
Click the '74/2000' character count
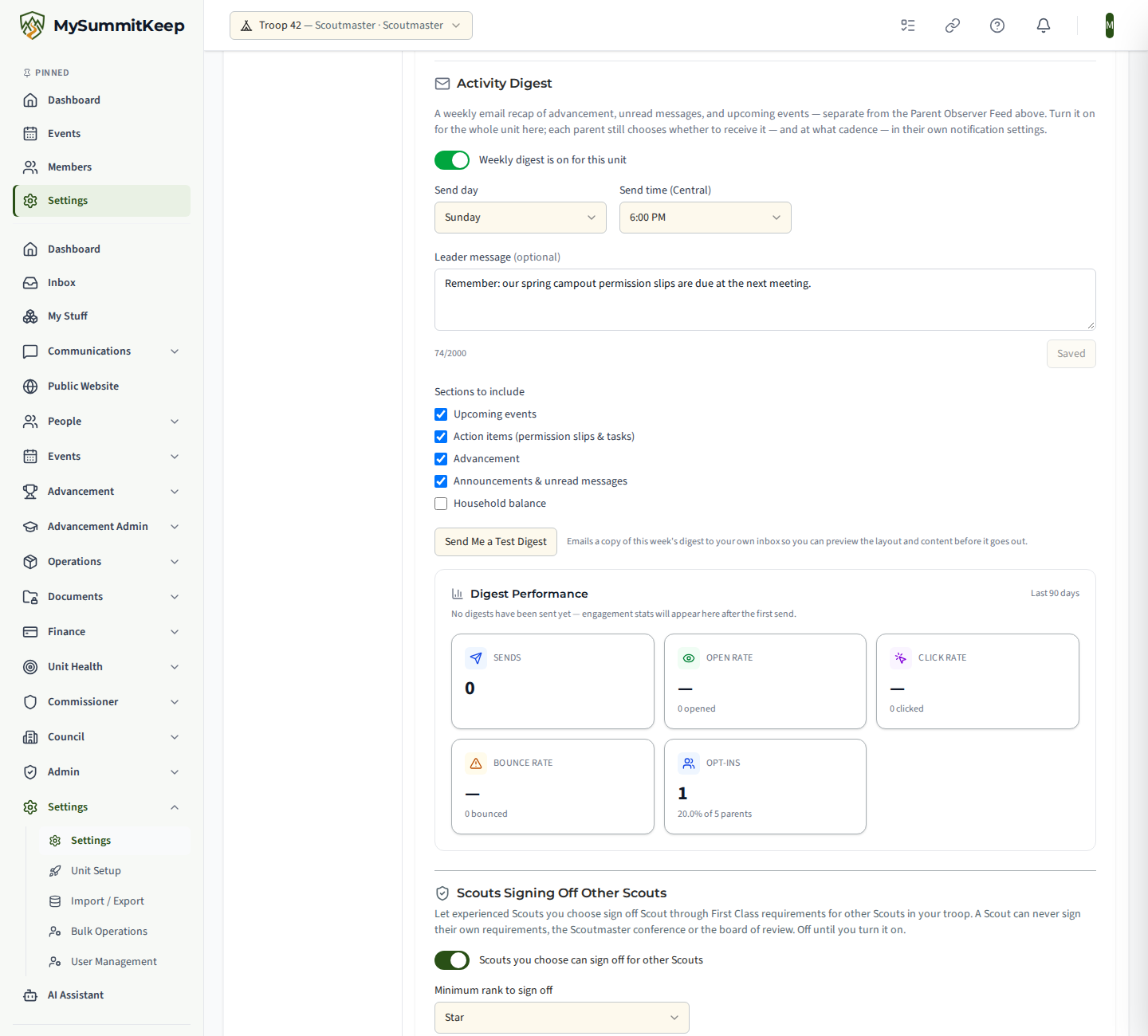450,354
